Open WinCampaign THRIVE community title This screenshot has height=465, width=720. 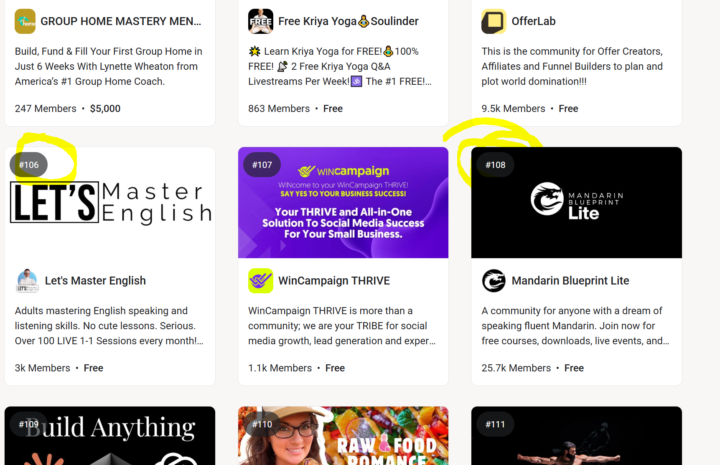click(x=334, y=280)
